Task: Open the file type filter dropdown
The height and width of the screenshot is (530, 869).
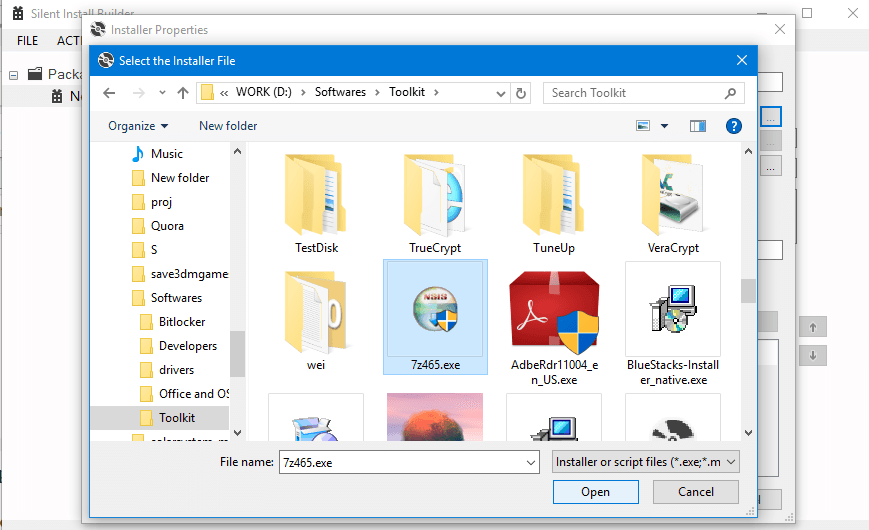Action: click(646, 462)
